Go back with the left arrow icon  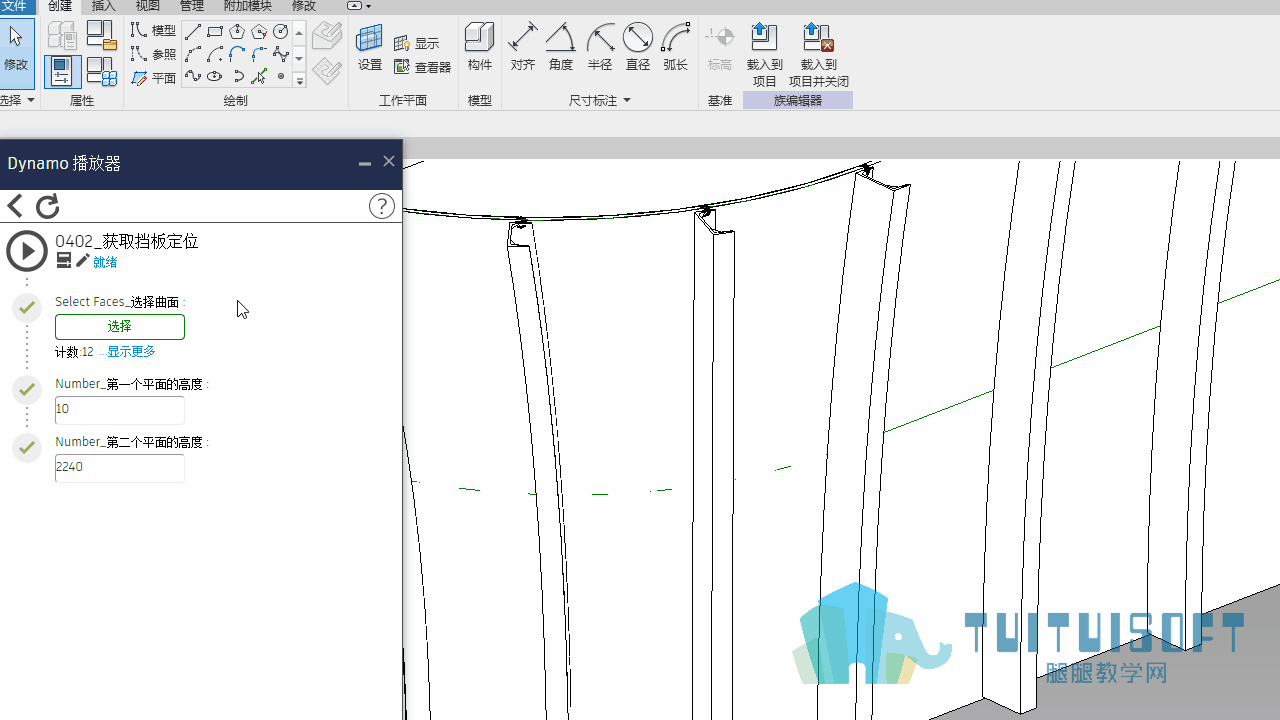15,207
